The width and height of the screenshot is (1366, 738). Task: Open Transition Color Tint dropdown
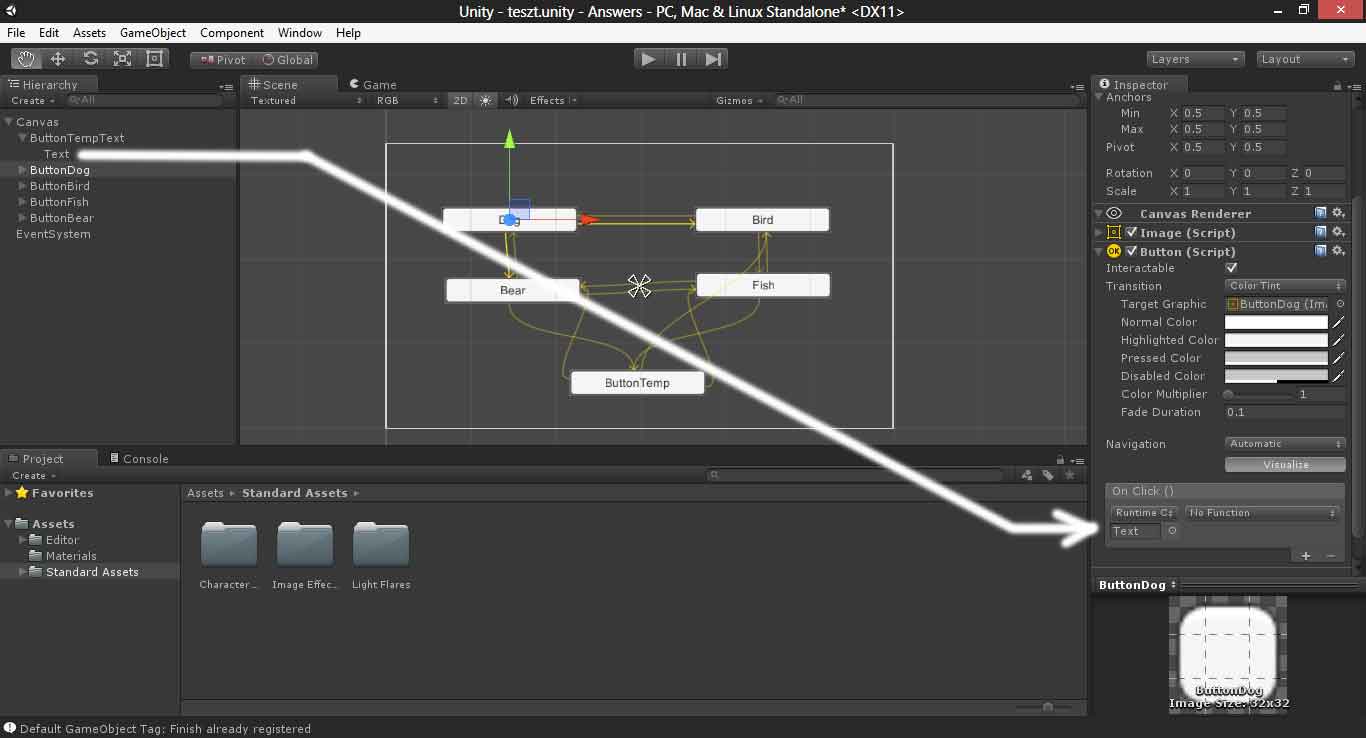[1285, 286]
